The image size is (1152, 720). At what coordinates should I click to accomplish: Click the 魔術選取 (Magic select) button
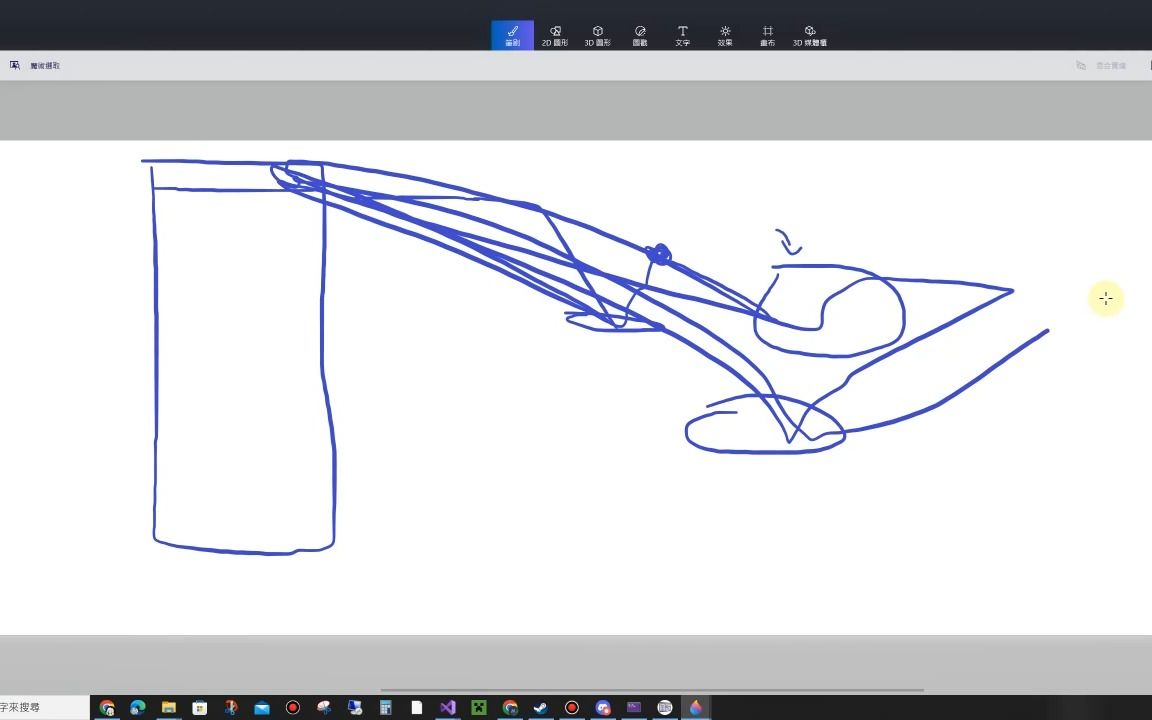click(35, 65)
